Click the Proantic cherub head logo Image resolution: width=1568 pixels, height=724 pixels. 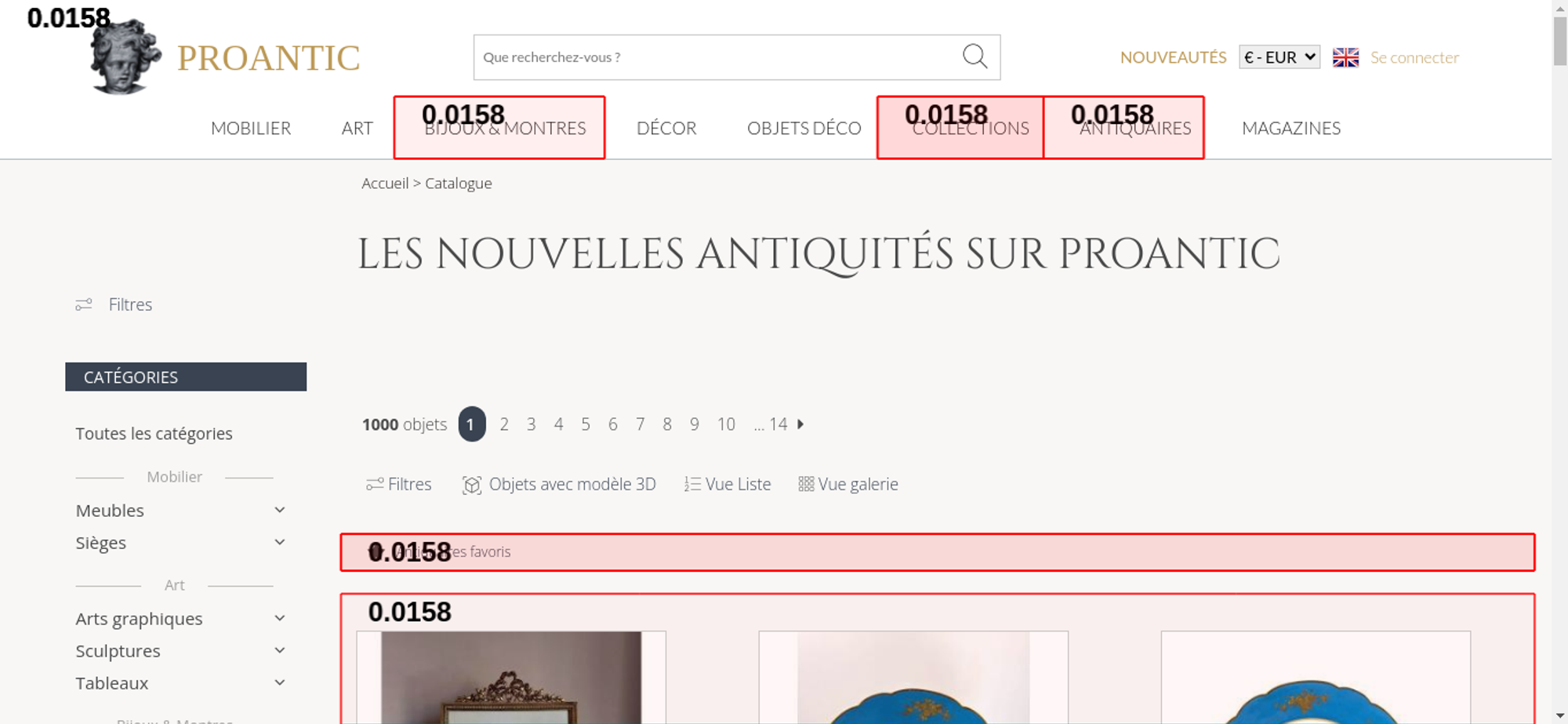point(125,56)
